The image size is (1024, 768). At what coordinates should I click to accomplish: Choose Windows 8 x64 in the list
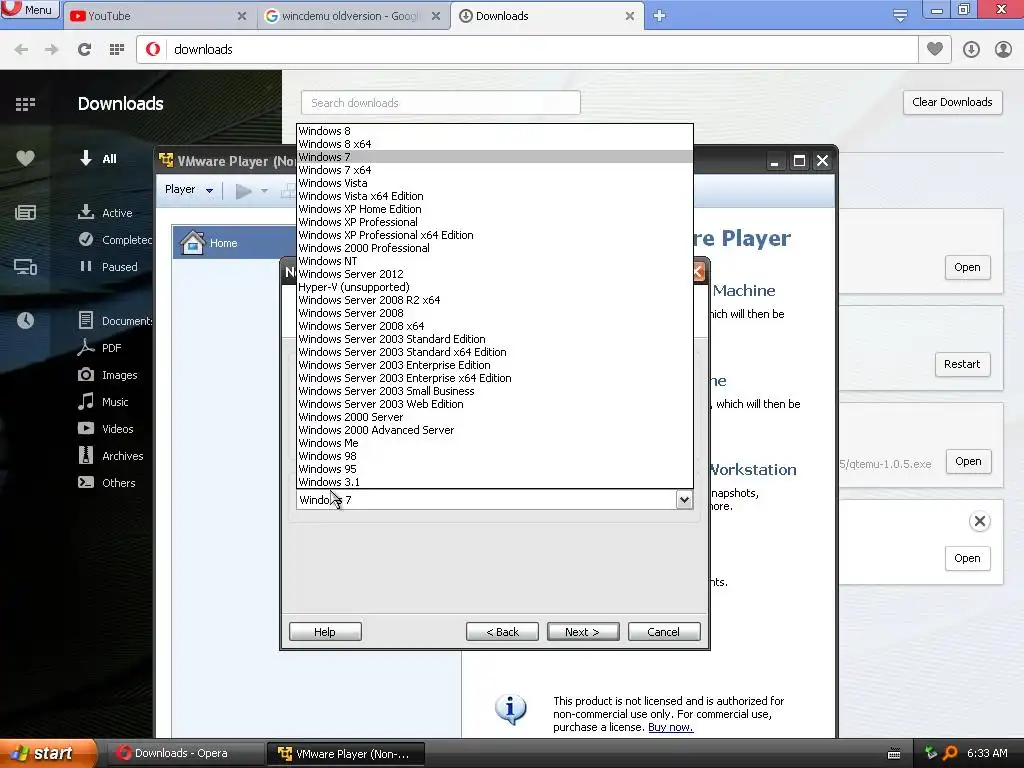(x=494, y=144)
